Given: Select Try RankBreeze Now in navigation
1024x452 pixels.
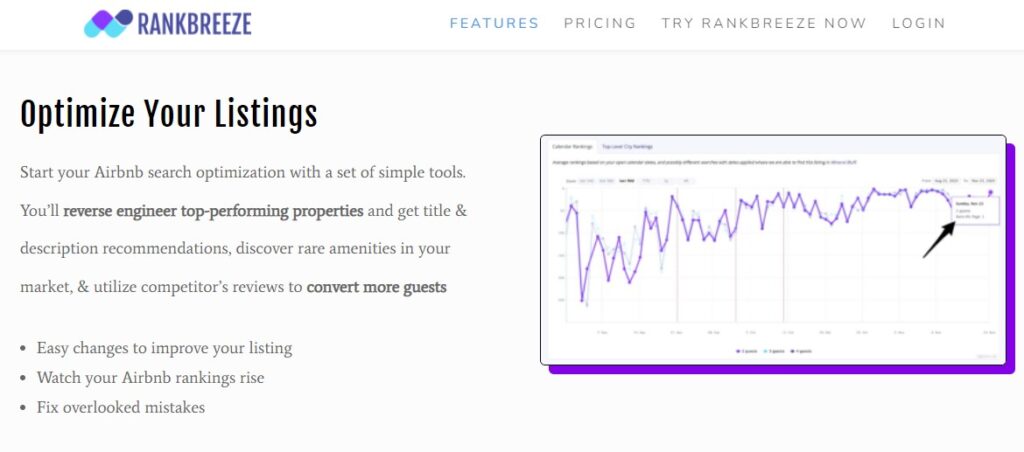Looking at the screenshot, I should coord(763,24).
